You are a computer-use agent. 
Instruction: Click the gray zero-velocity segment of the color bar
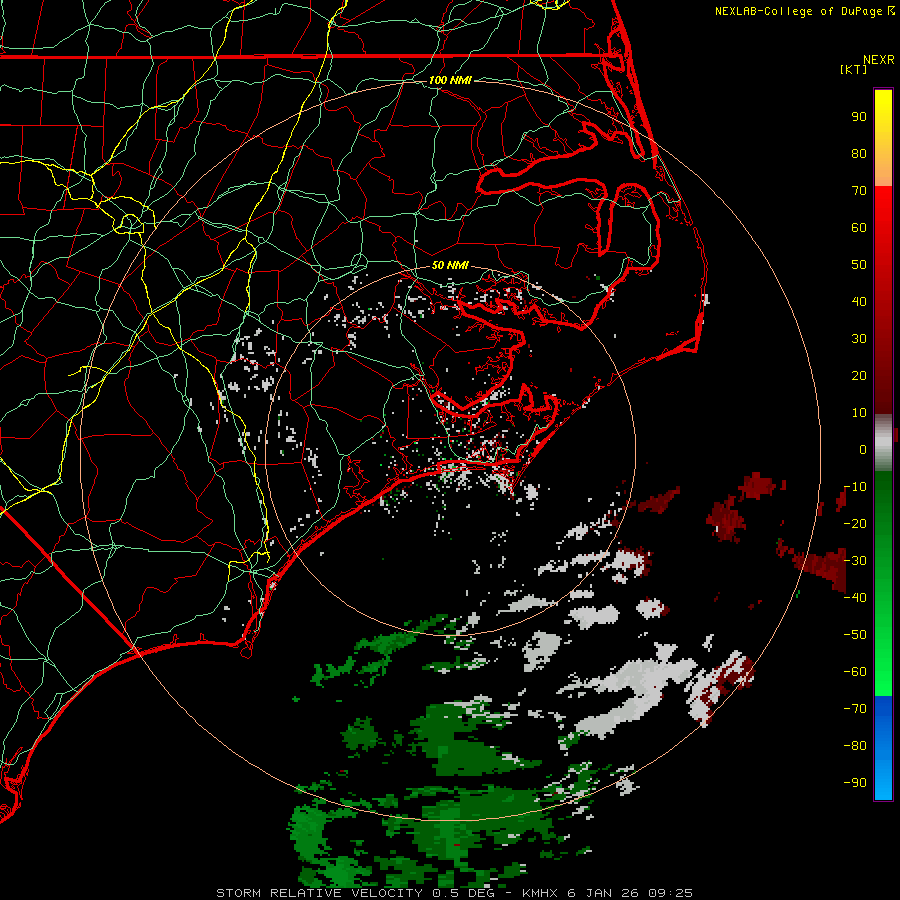pos(883,443)
